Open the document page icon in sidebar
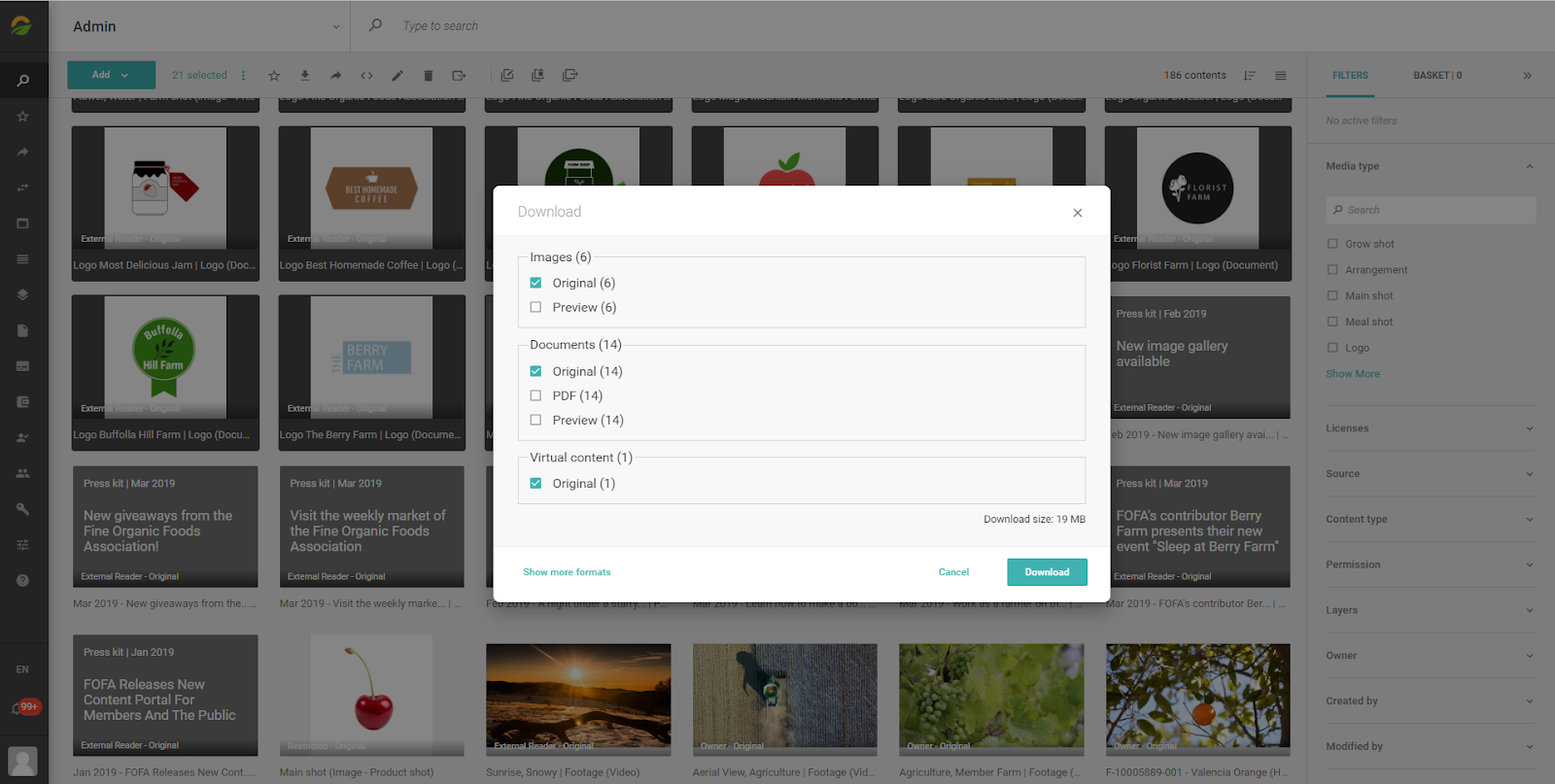The image size is (1555, 784). click(22, 330)
